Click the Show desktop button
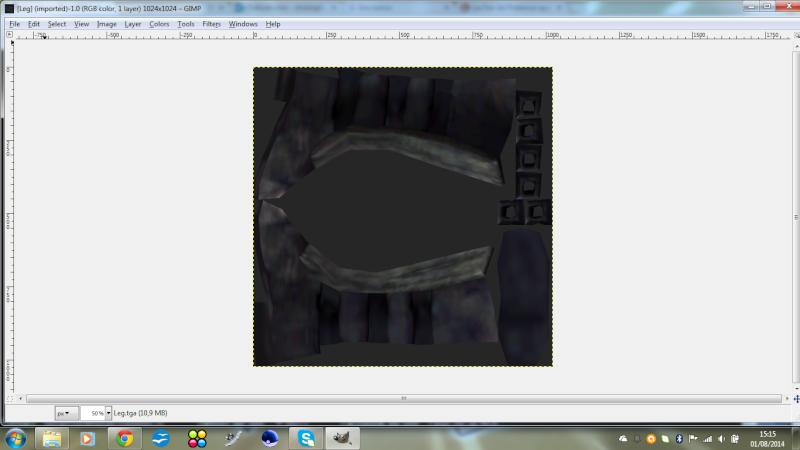The height and width of the screenshot is (450, 800). coord(796,439)
